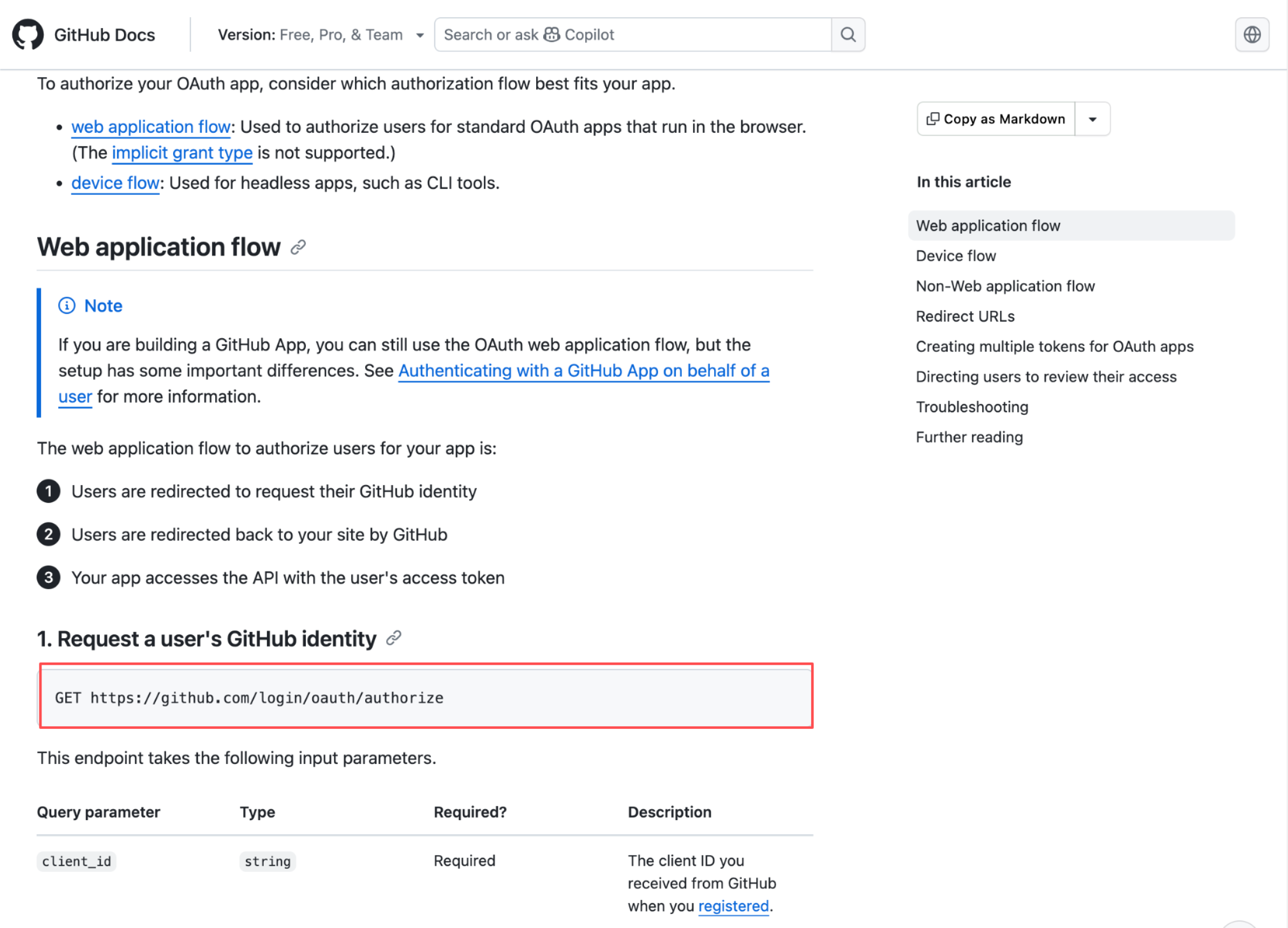Click the search magnifier button
The width and height of the screenshot is (1288, 928).
[x=848, y=35]
